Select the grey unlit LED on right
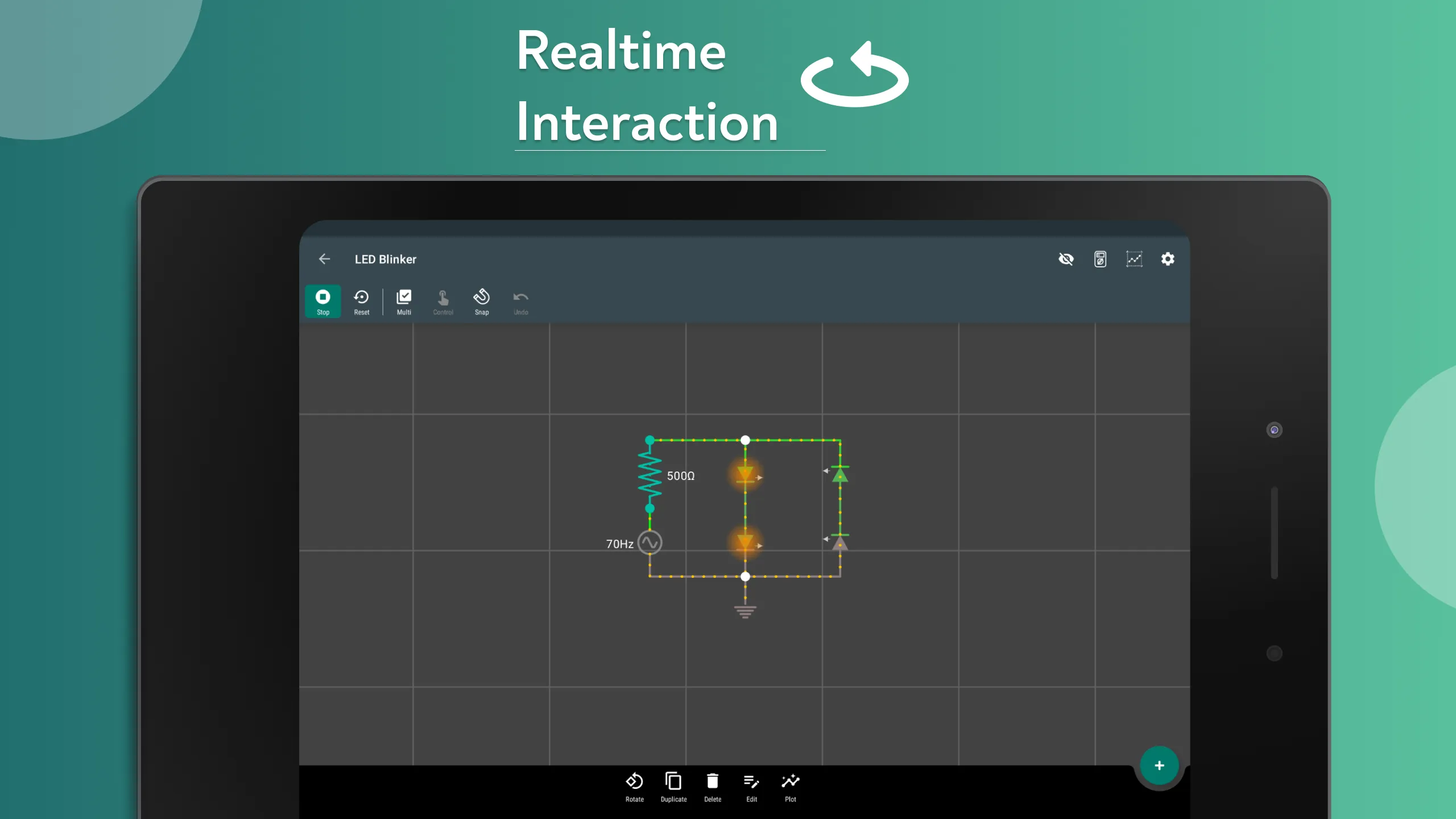Viewport: 1456px width, 819px height. pos(840,543)
